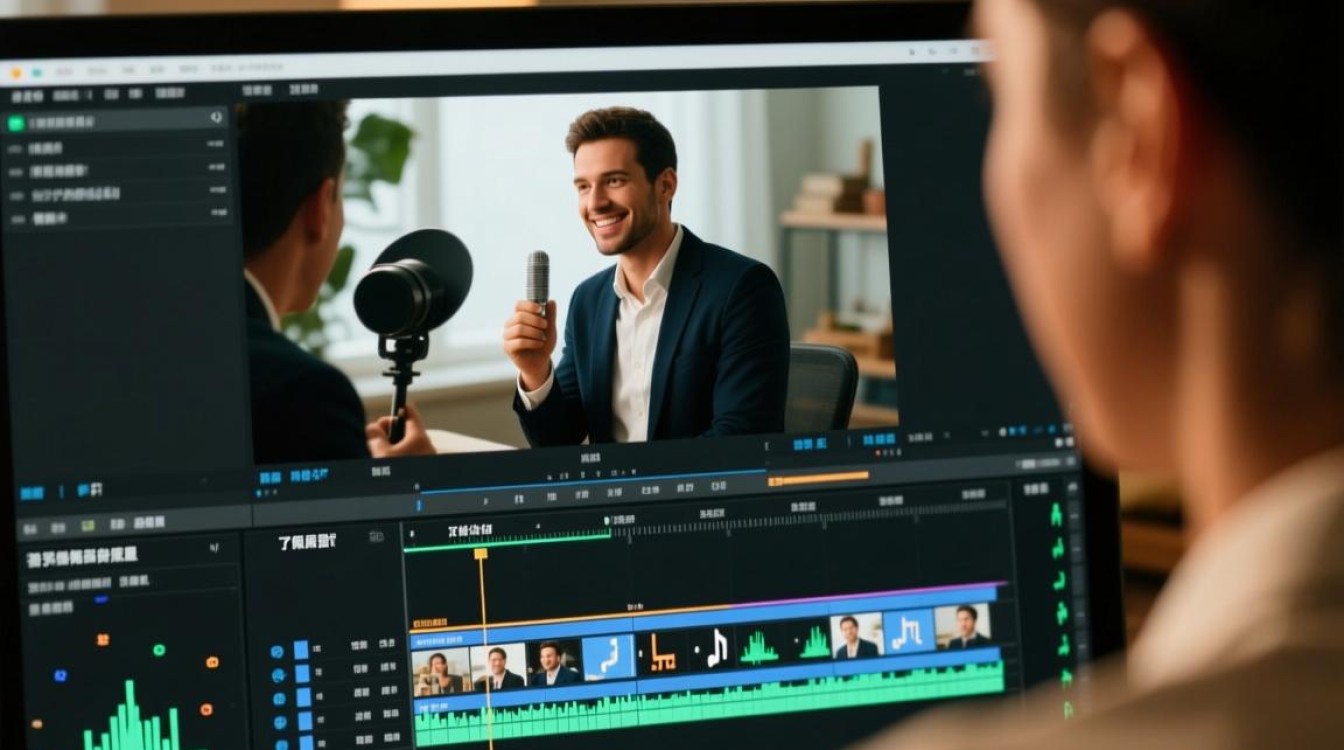The height and width of the screenshot is (750, 1344).
Task: Click the topmost blue circular icon in the track list
Action: 277,652
